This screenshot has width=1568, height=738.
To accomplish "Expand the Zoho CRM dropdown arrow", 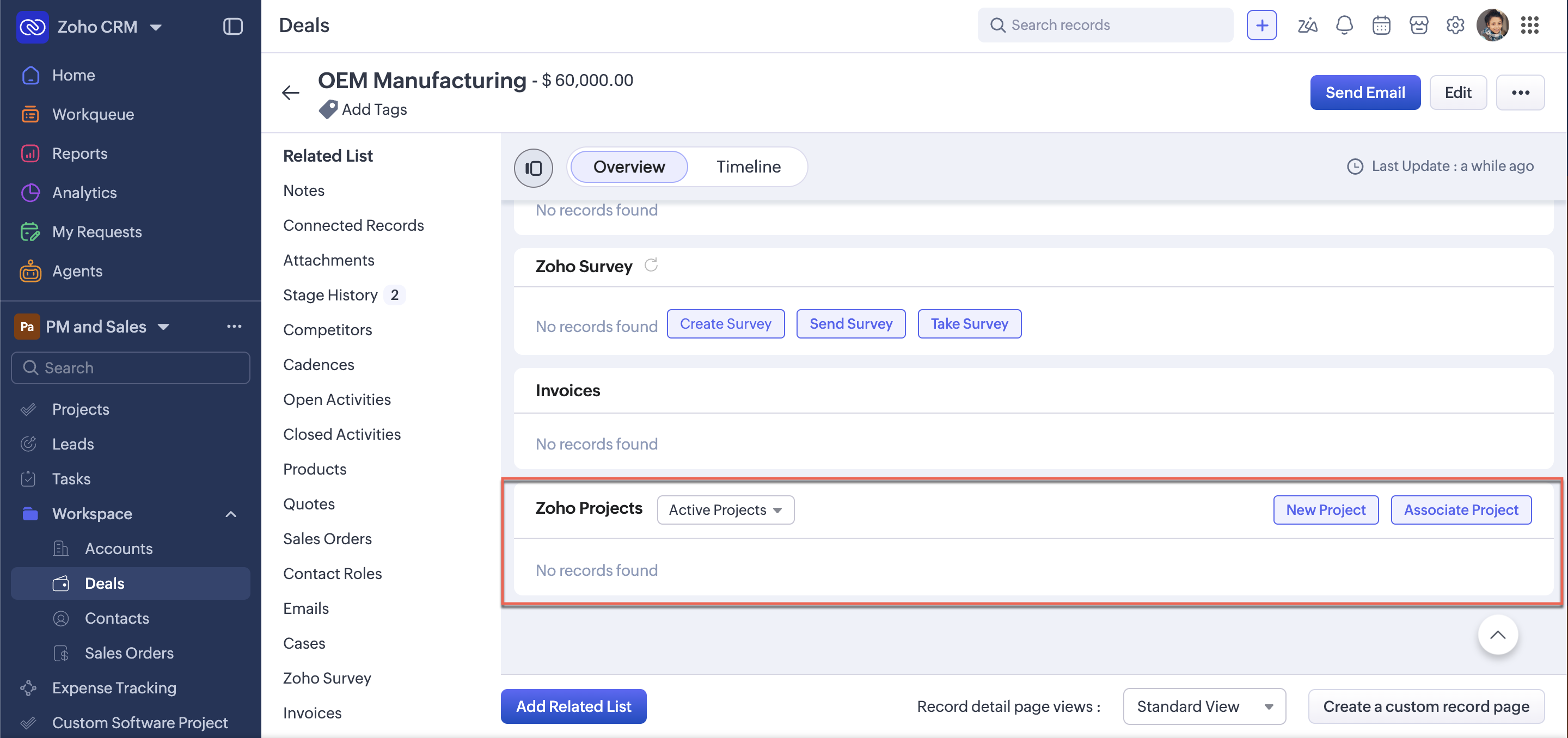I will 156,27.
